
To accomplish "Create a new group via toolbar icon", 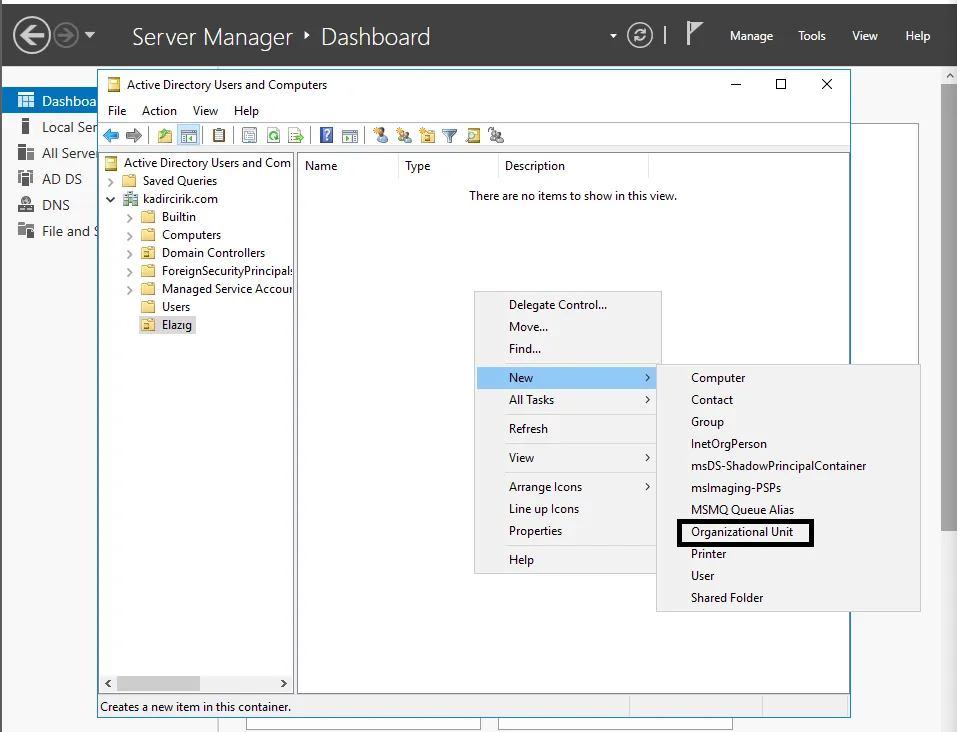I will 403,135.
